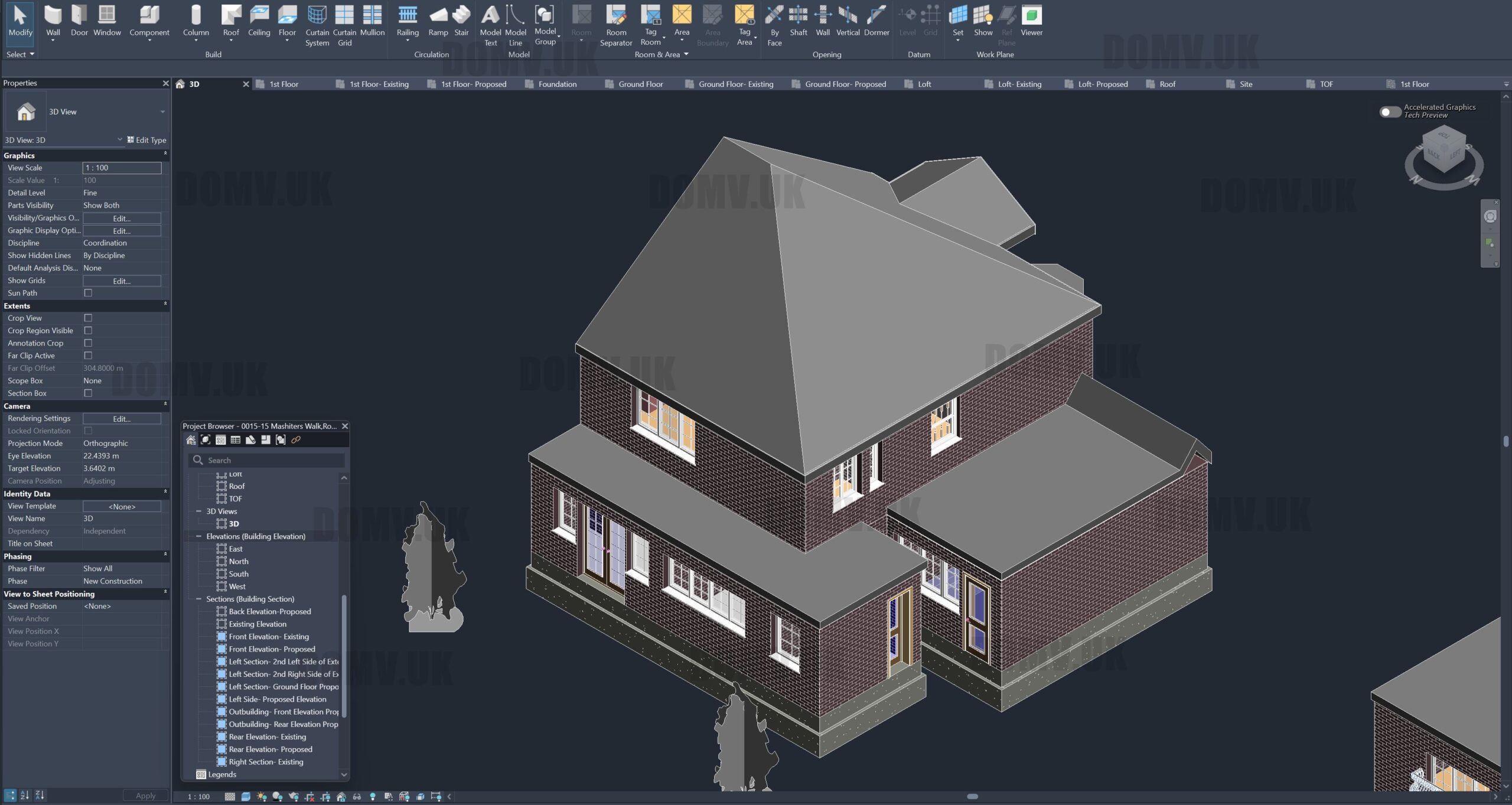The image size is (1512, 805).
Task: Enable the Crop View checkbox
Action: 88,318
